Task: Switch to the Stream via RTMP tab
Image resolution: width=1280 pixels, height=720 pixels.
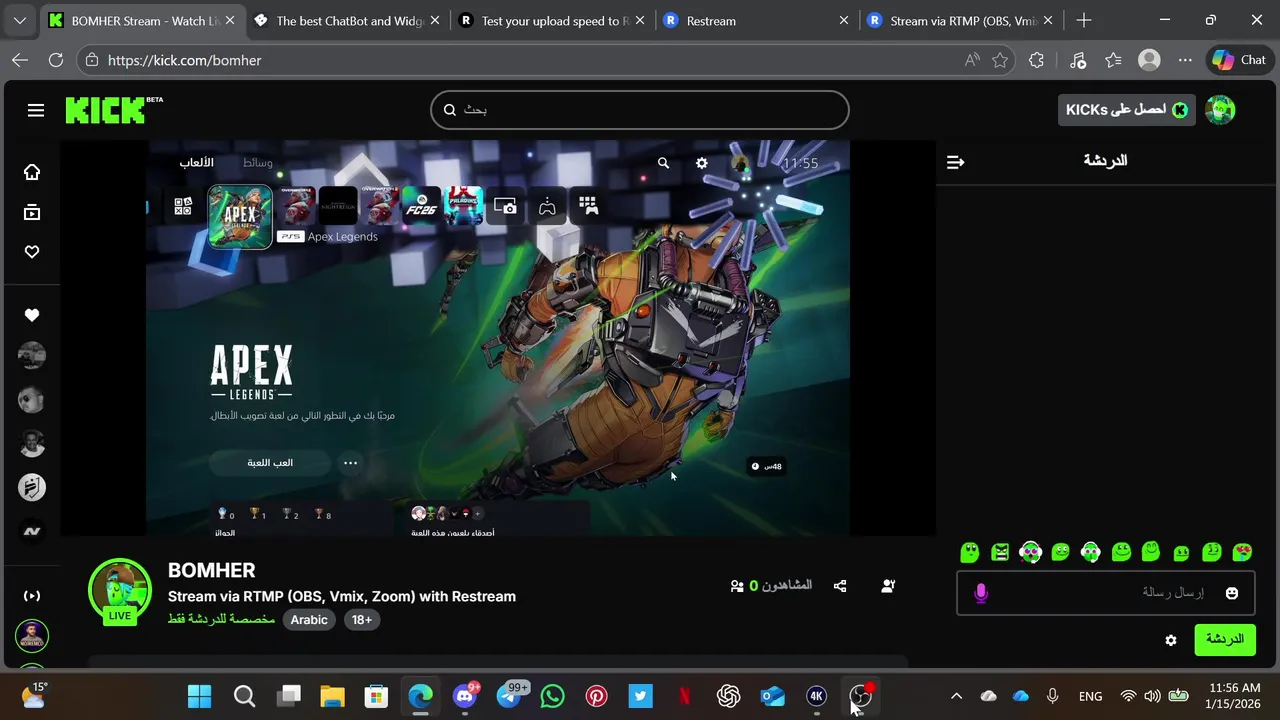Action: [960, 20]
